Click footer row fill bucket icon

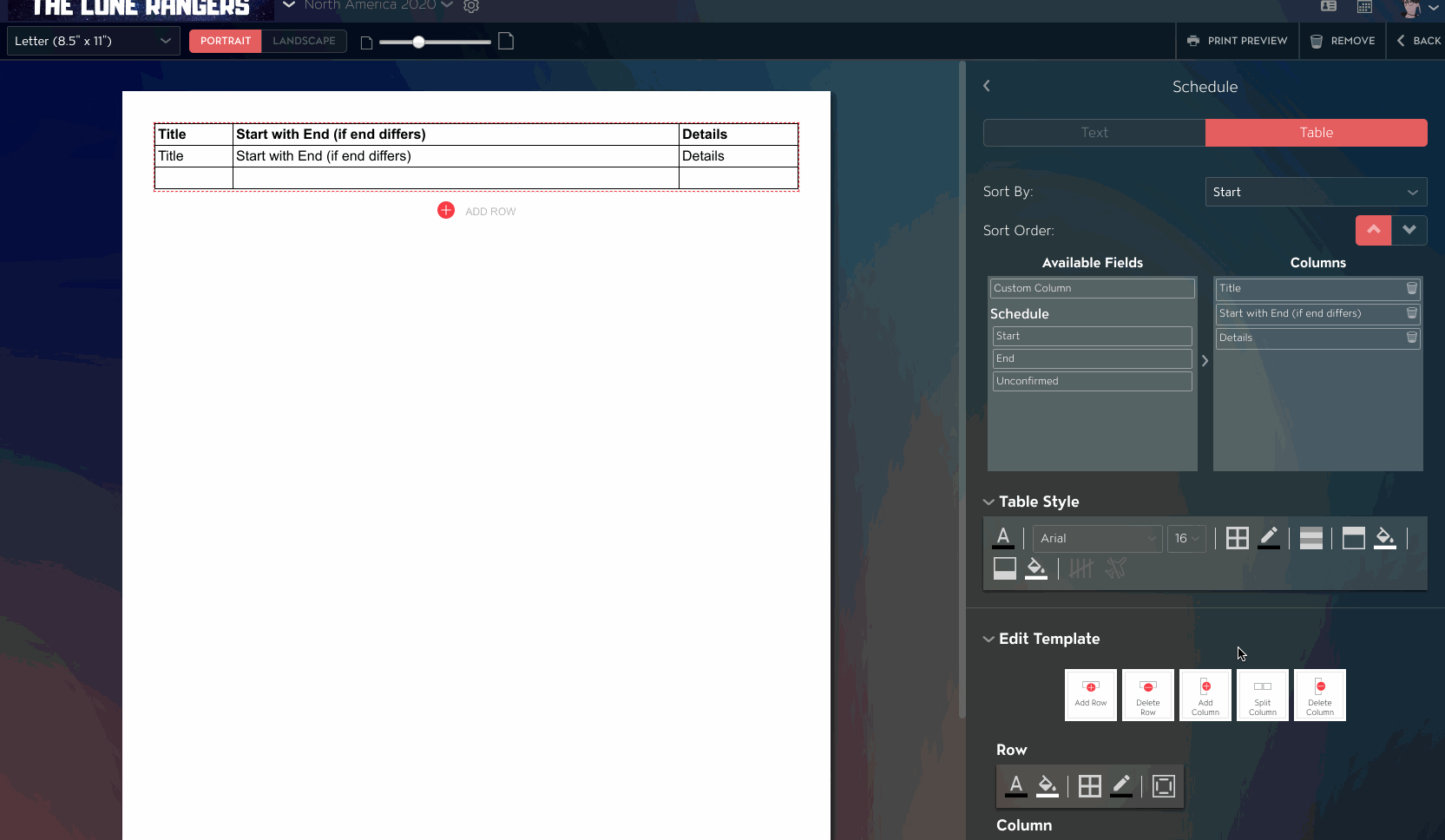coord(1036,568)
